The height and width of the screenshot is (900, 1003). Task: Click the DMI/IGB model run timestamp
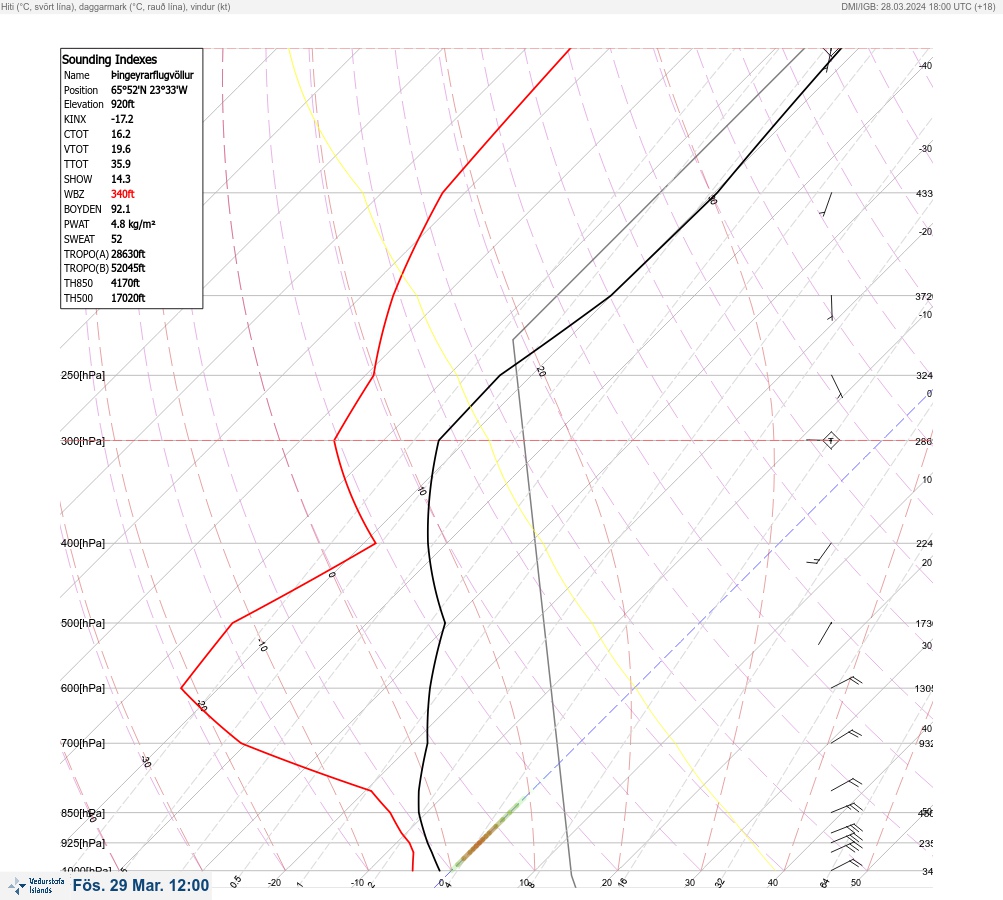click(918, 7)
